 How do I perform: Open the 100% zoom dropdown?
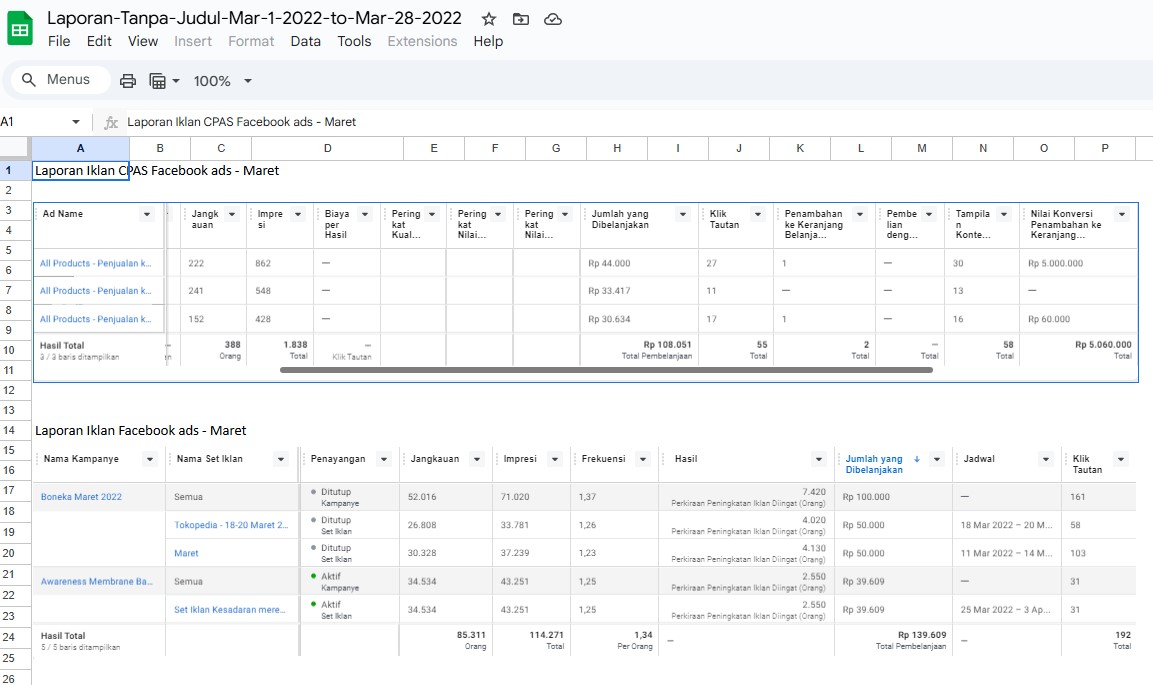point(222,81)
